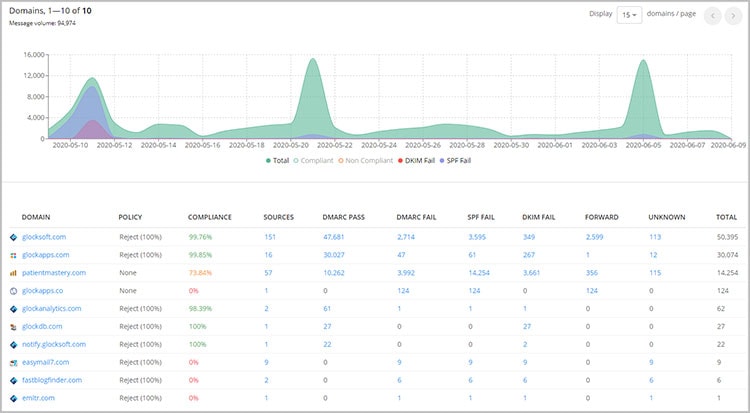Screen dimensions: 750x413
Task: Click the glockapps.co globe favicon
Action: click(x=13, y=291)
